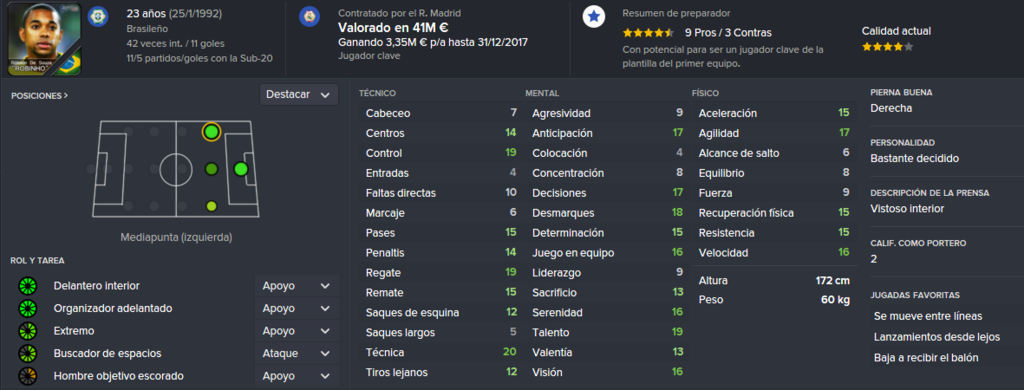This screenshot has width=1024, height=390.
Task: Click the Hombre objetivo escorado suitability icon
Action: point(28,376)
